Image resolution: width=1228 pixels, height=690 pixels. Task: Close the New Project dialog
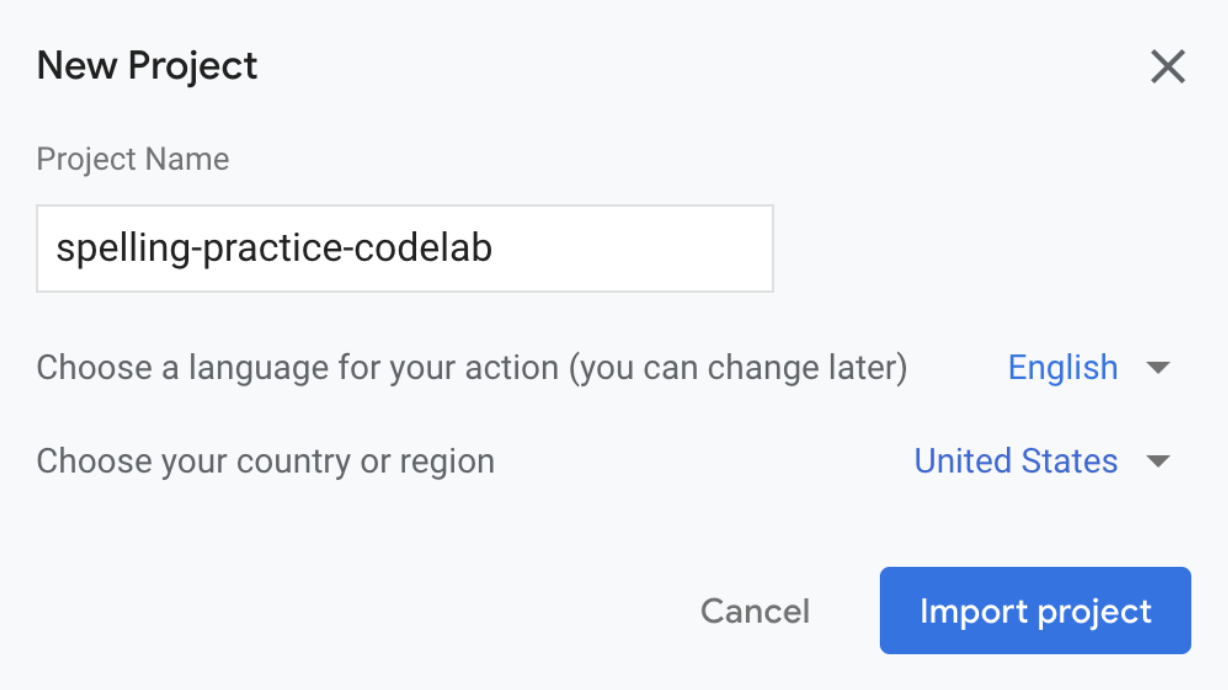[x=1167, y=68]
